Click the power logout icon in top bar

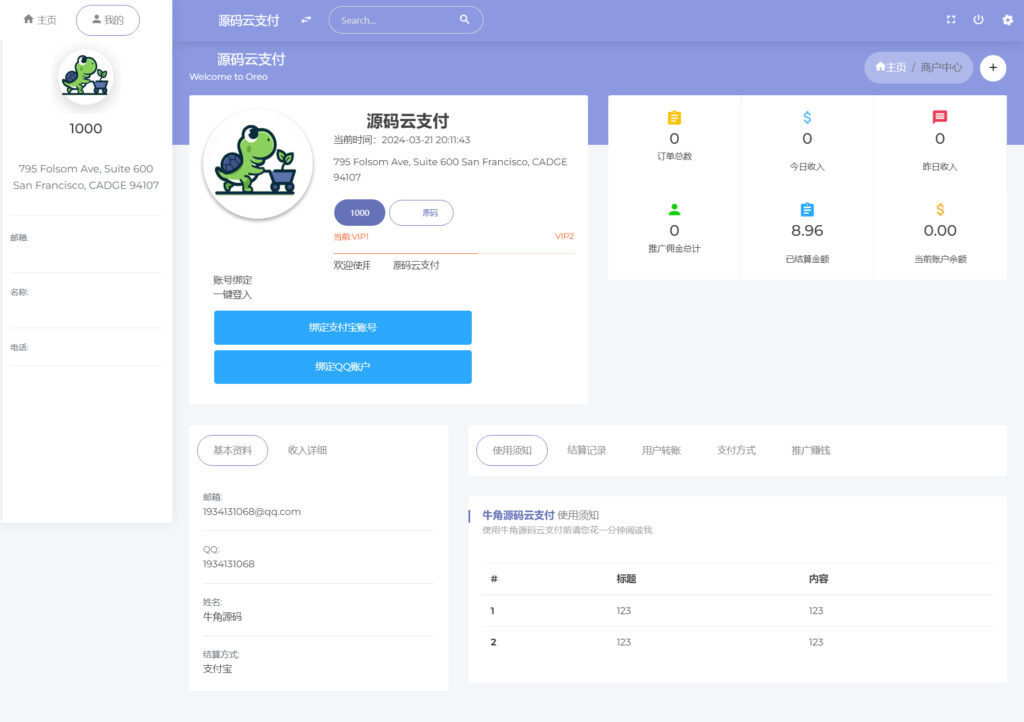click(x=978, y=19)
